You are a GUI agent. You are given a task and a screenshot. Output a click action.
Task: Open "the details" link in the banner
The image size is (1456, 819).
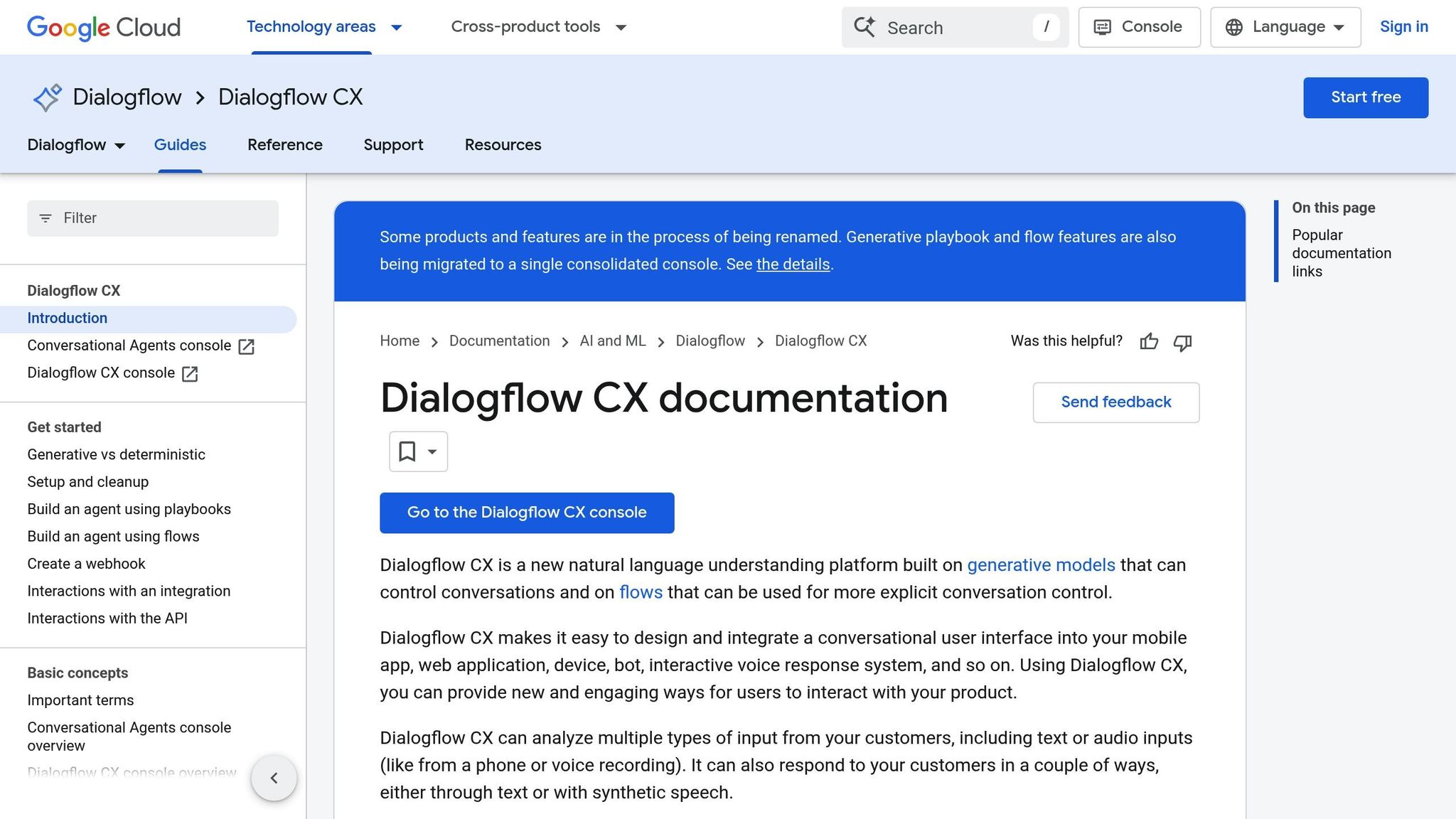793,264
